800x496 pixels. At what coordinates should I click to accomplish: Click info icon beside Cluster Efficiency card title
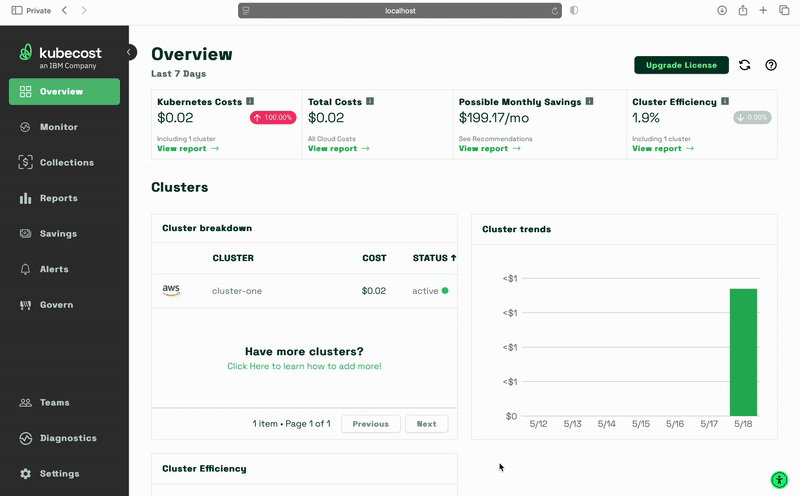click(x=724, y=101)
